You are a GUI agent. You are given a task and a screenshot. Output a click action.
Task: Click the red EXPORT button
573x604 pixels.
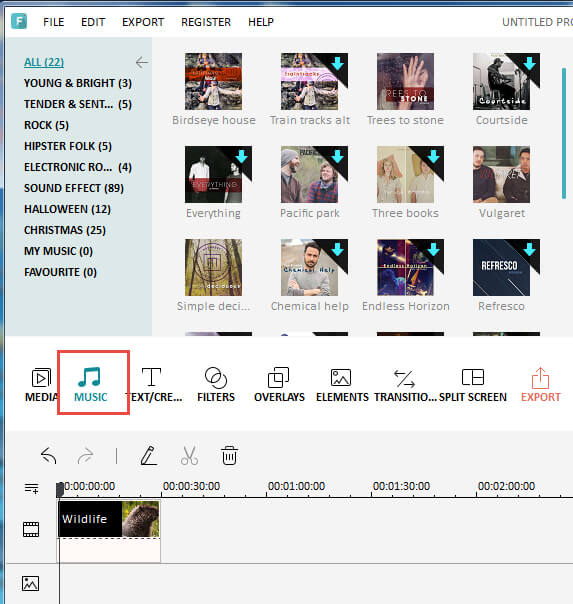pos(540,384)
